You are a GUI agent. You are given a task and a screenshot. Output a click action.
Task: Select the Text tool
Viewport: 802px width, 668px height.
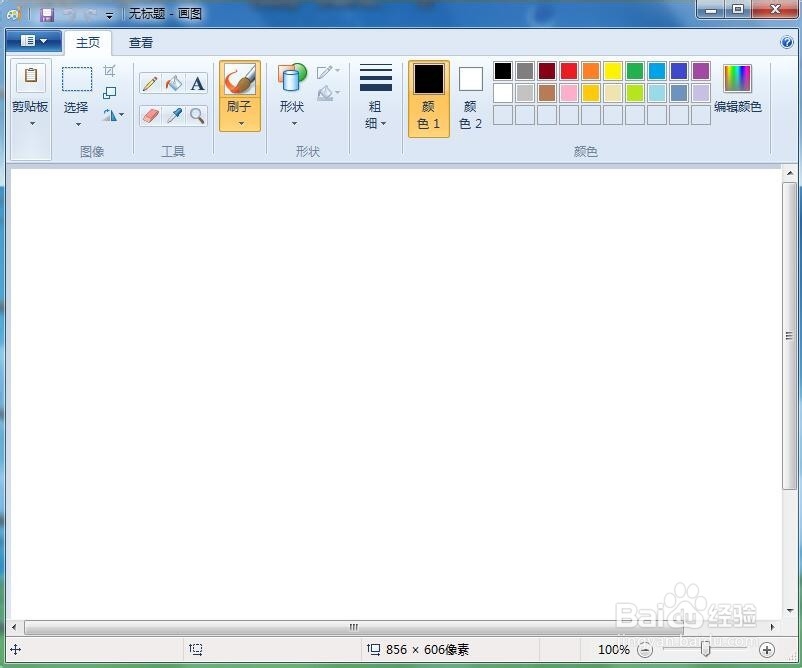click(197, 83)
